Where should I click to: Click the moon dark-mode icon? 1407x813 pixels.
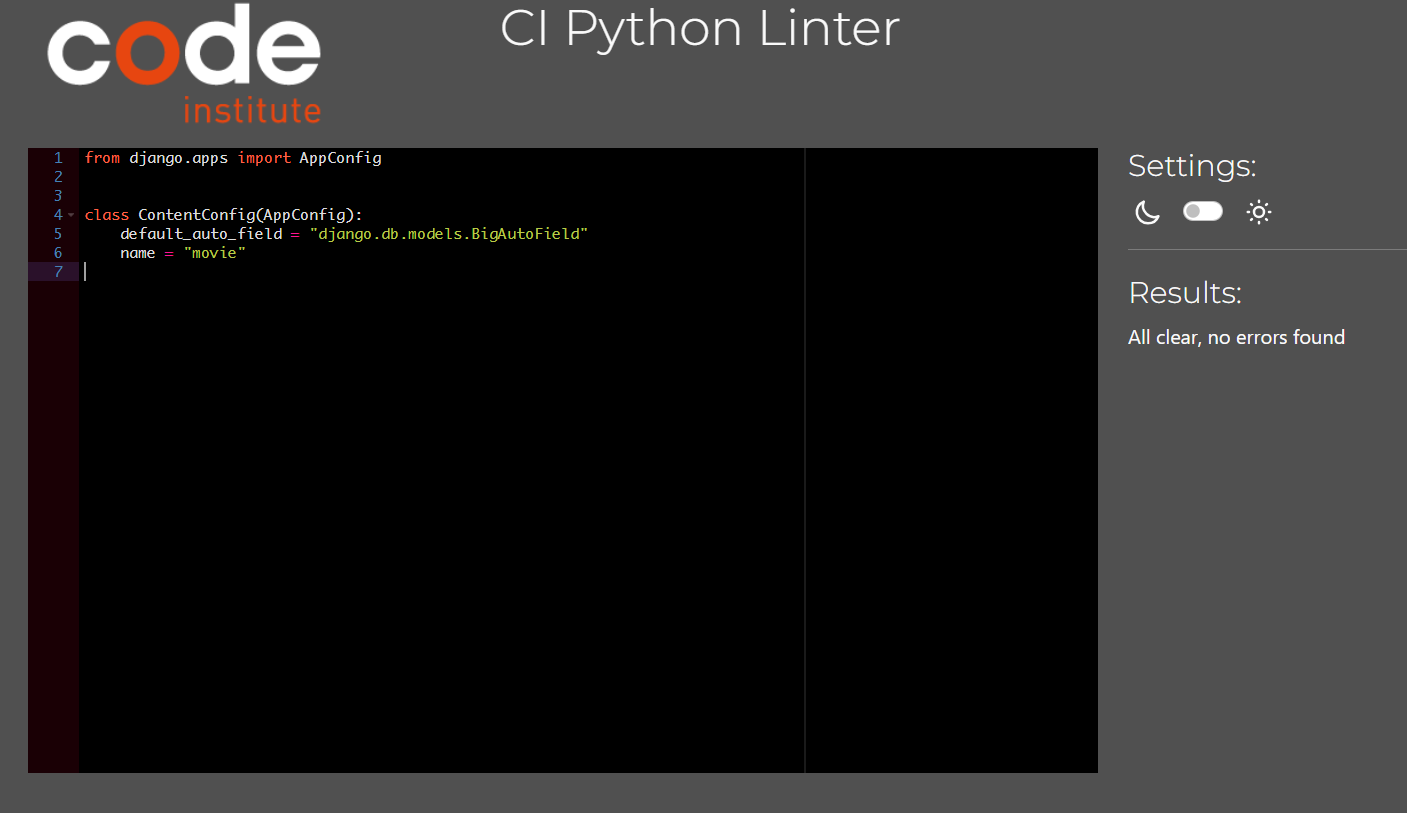1147,212
